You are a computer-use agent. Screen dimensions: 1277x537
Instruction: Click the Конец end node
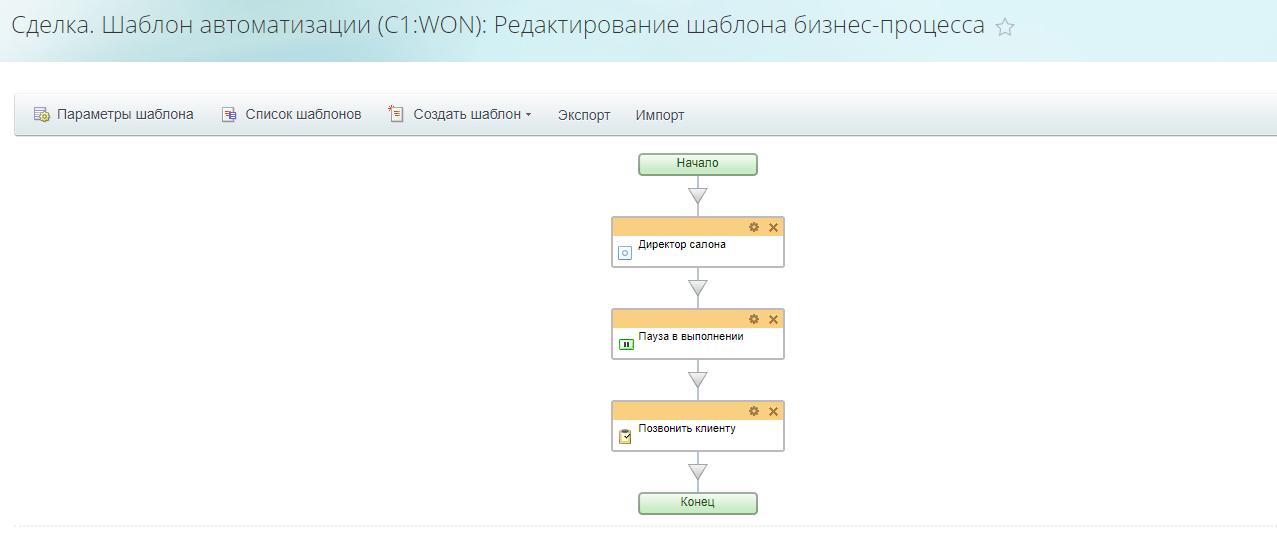698,502
